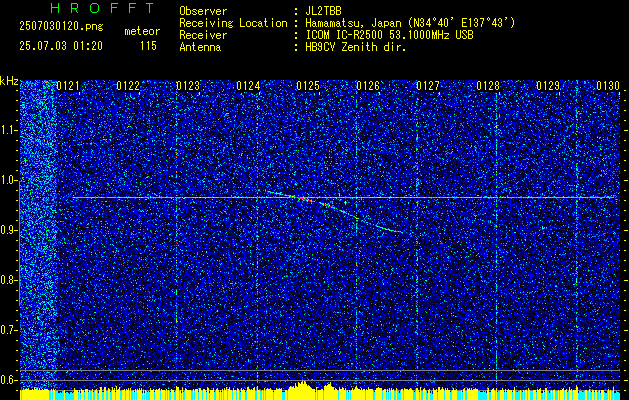Screen dimensions: 629x400
Task: Click the meteor label
Action: point(142,31)
